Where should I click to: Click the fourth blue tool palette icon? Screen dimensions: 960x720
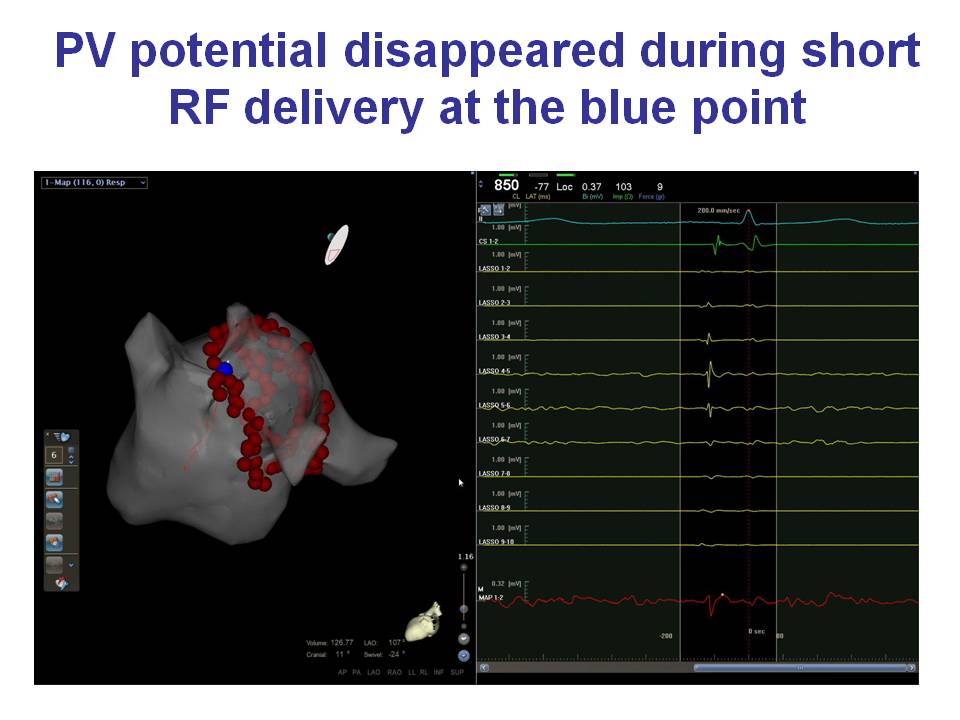[x=55, y=542]
